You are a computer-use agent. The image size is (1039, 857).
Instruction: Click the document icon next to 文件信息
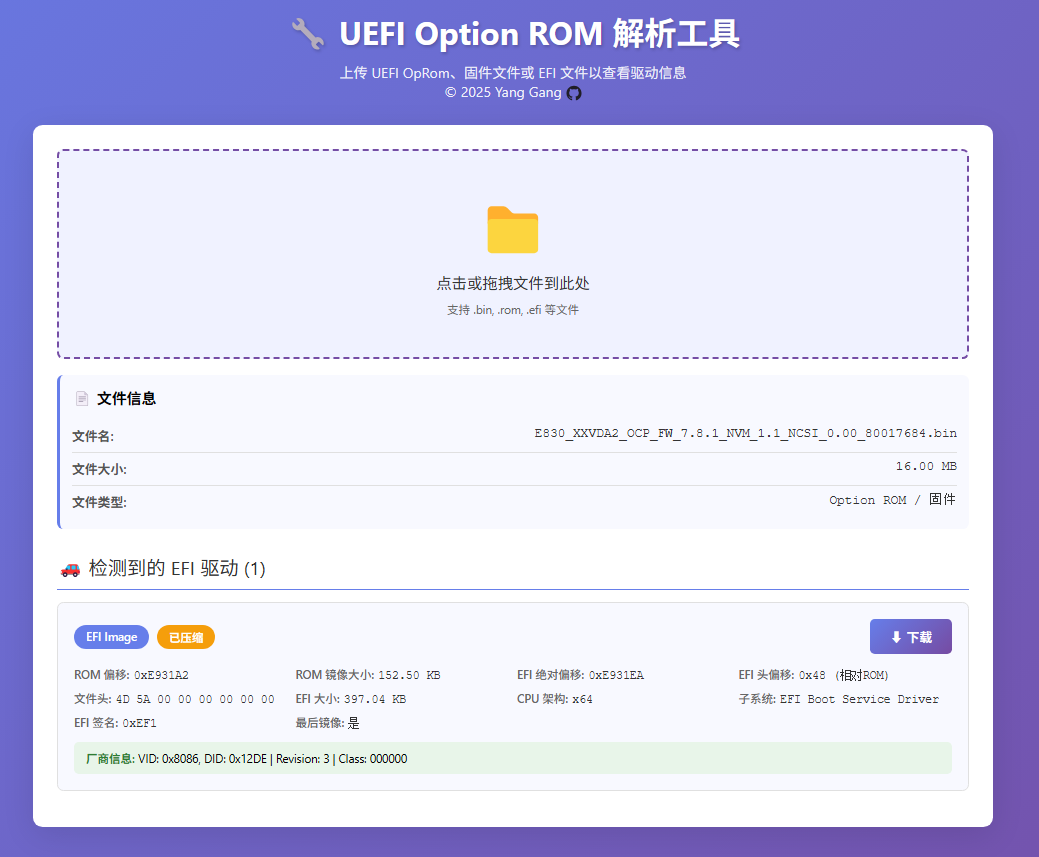pyautogui.click(x=82, y=398)
